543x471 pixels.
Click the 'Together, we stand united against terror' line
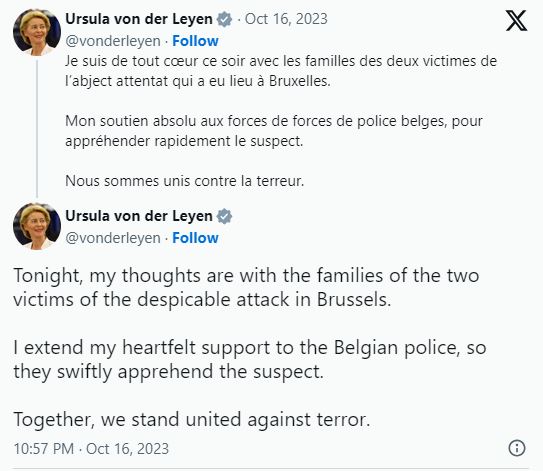[192, 420]
